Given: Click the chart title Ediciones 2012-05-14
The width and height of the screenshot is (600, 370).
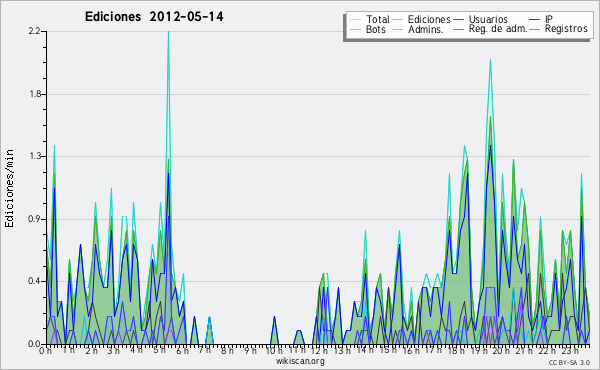Looking at the screenshot, I should [x=154, y=17].
